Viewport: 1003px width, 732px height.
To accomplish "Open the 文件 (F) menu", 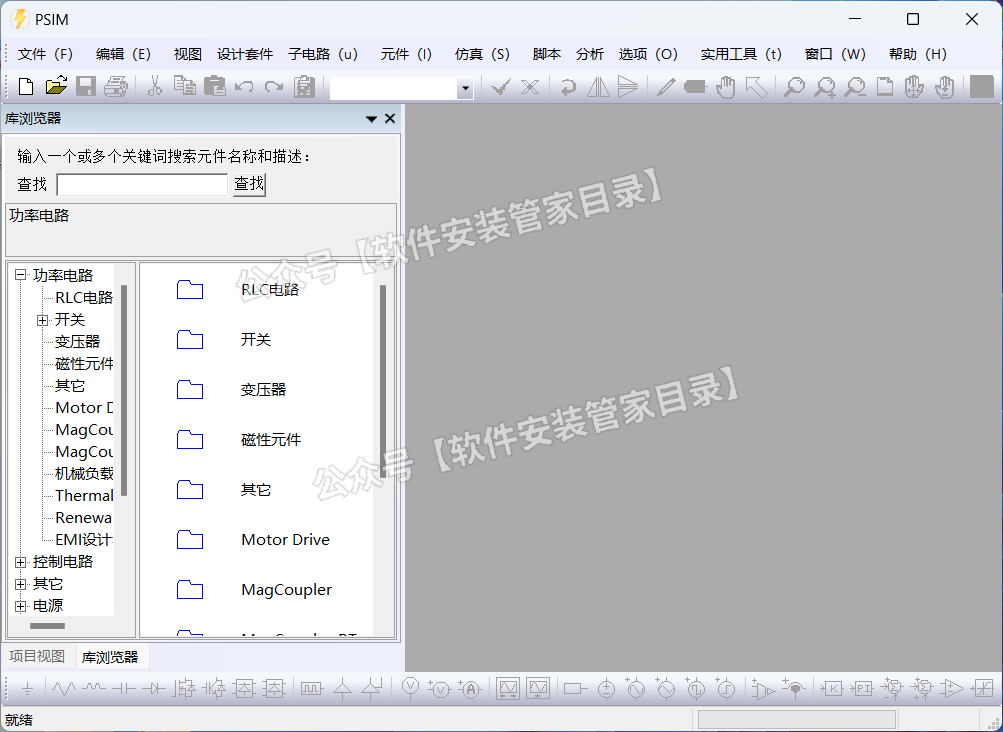I will [45, 54].
